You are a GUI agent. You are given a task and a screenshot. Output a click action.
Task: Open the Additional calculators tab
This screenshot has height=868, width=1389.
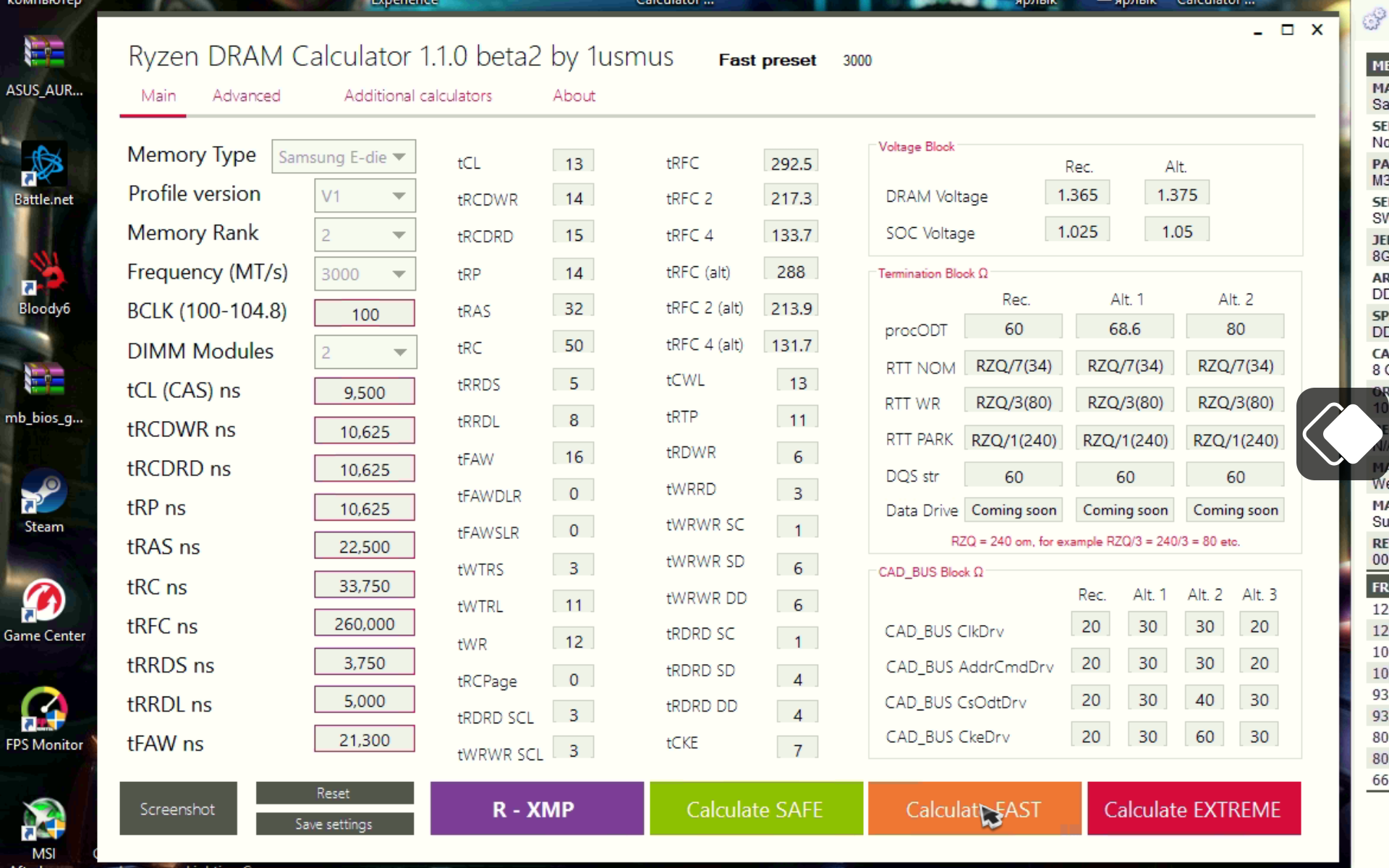(x=417, y=95)
